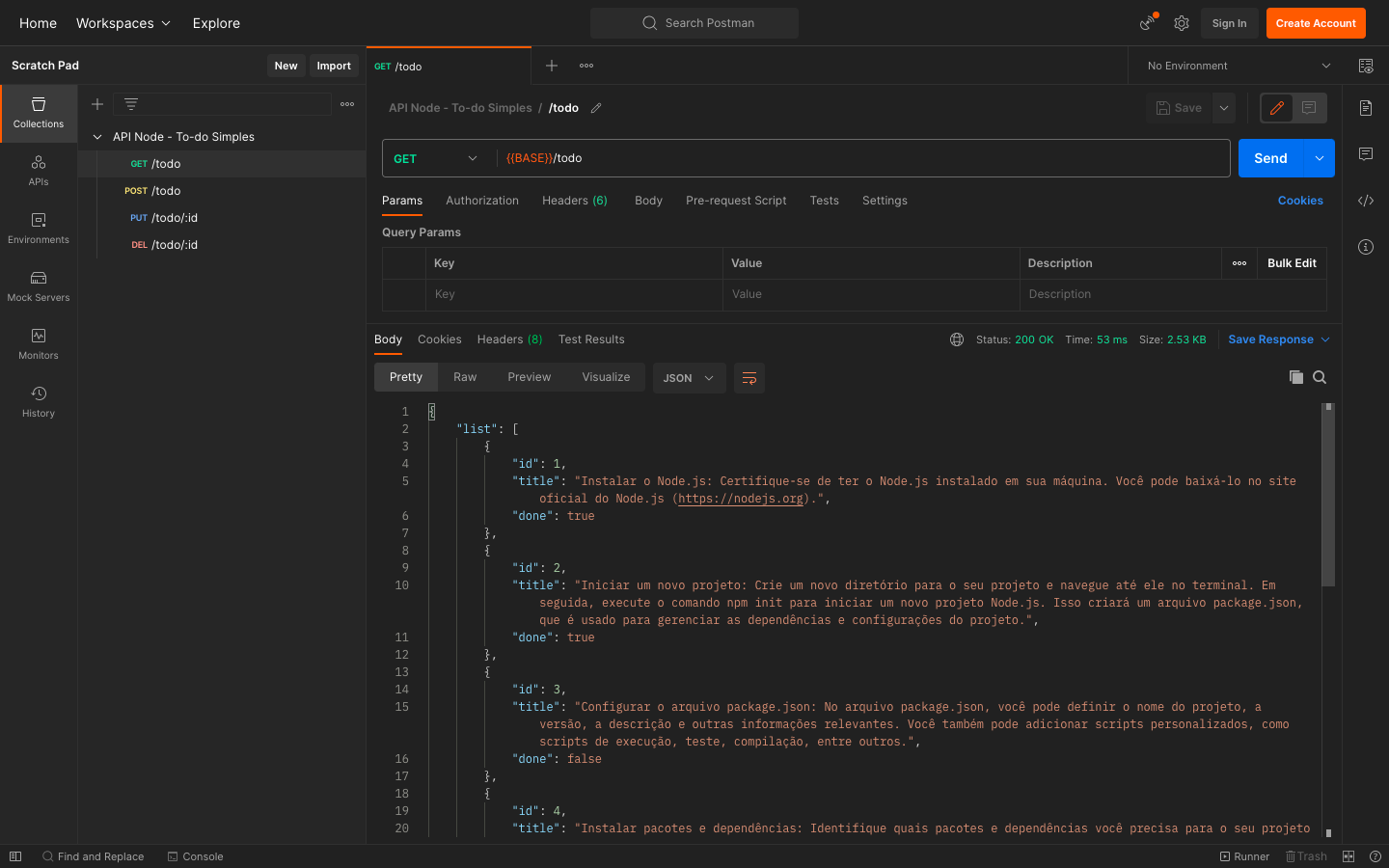Open the GET method dropdown
This screenshot has width=1389, height=868.
tap(436, 158)
